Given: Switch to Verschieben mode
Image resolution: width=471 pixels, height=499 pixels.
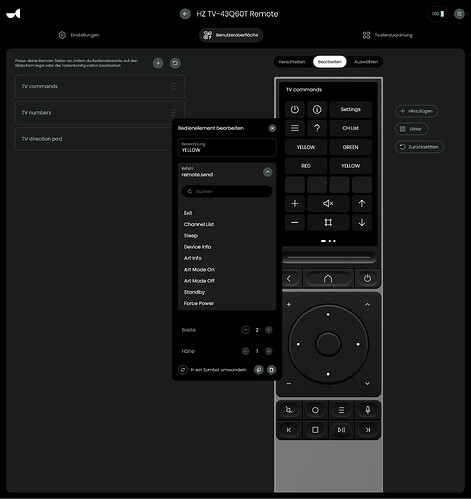Looking at the screenshot, I should pyautogui.click(x=292, y=62).
